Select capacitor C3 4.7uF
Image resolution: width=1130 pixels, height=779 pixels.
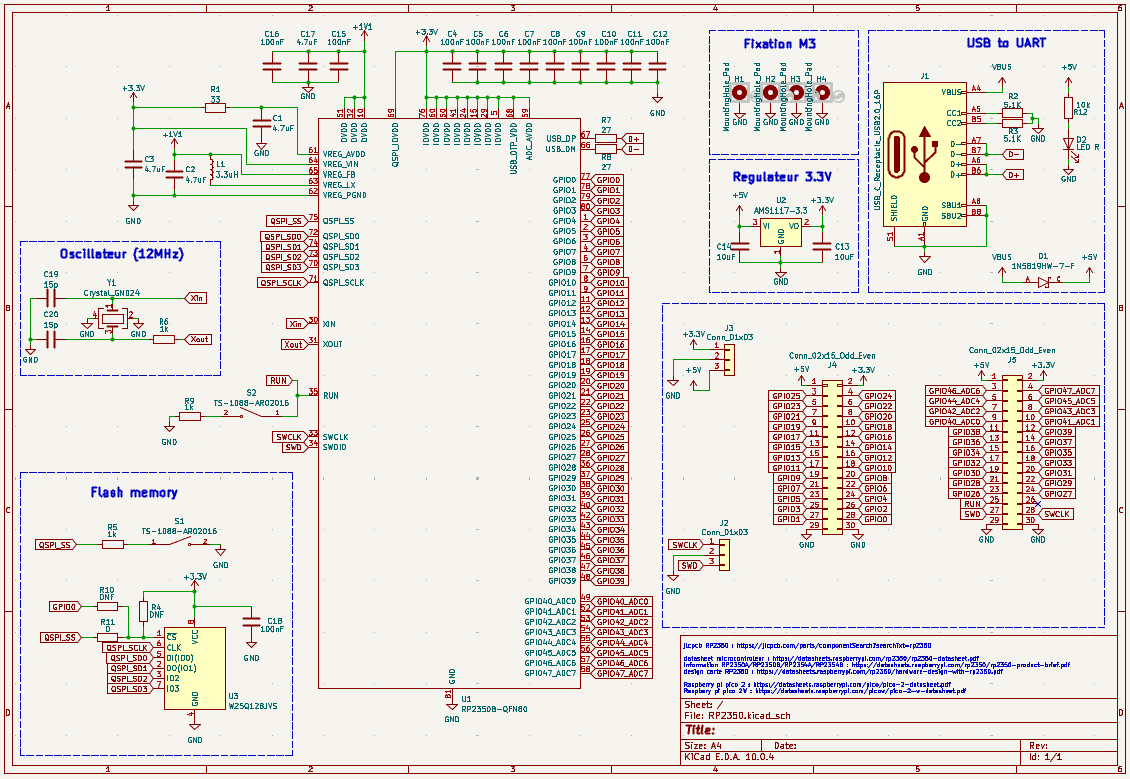click(133, 164)
